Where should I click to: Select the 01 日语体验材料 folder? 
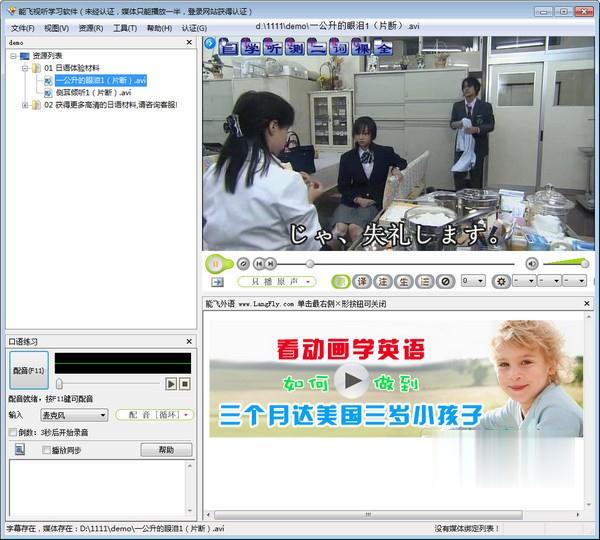point(72,68)
